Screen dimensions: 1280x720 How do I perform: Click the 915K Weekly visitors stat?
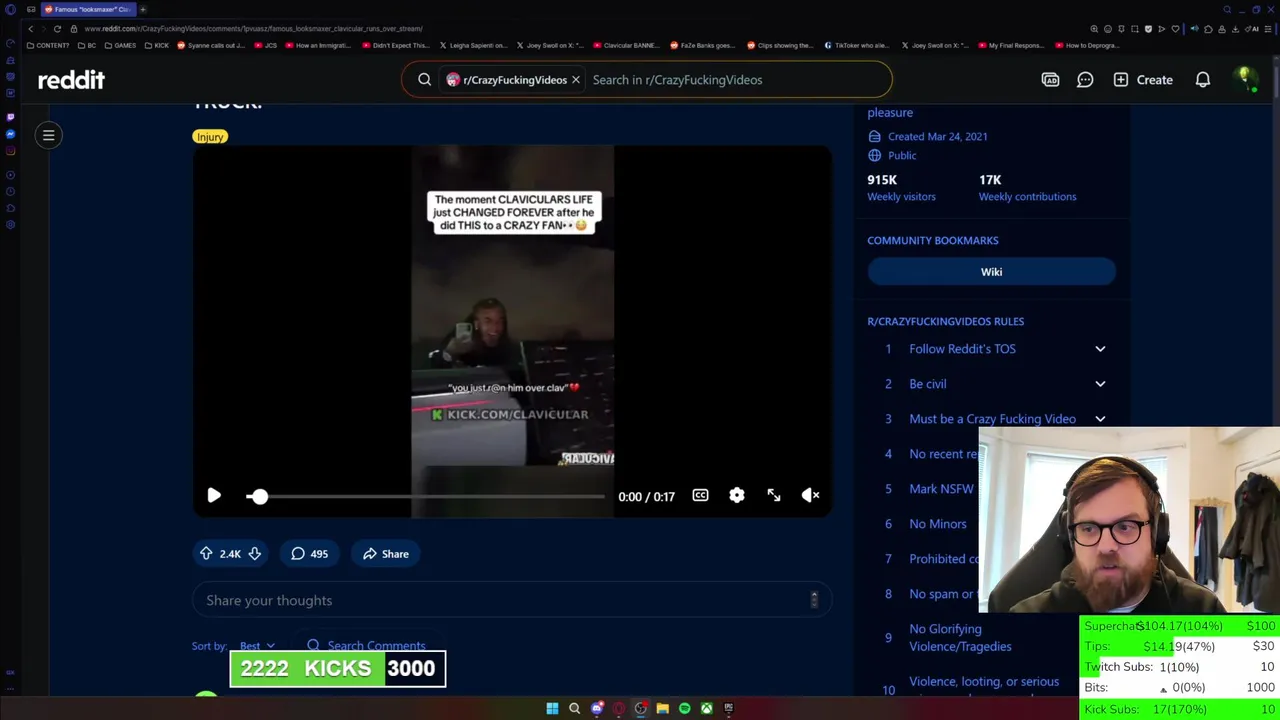(901, 188)
